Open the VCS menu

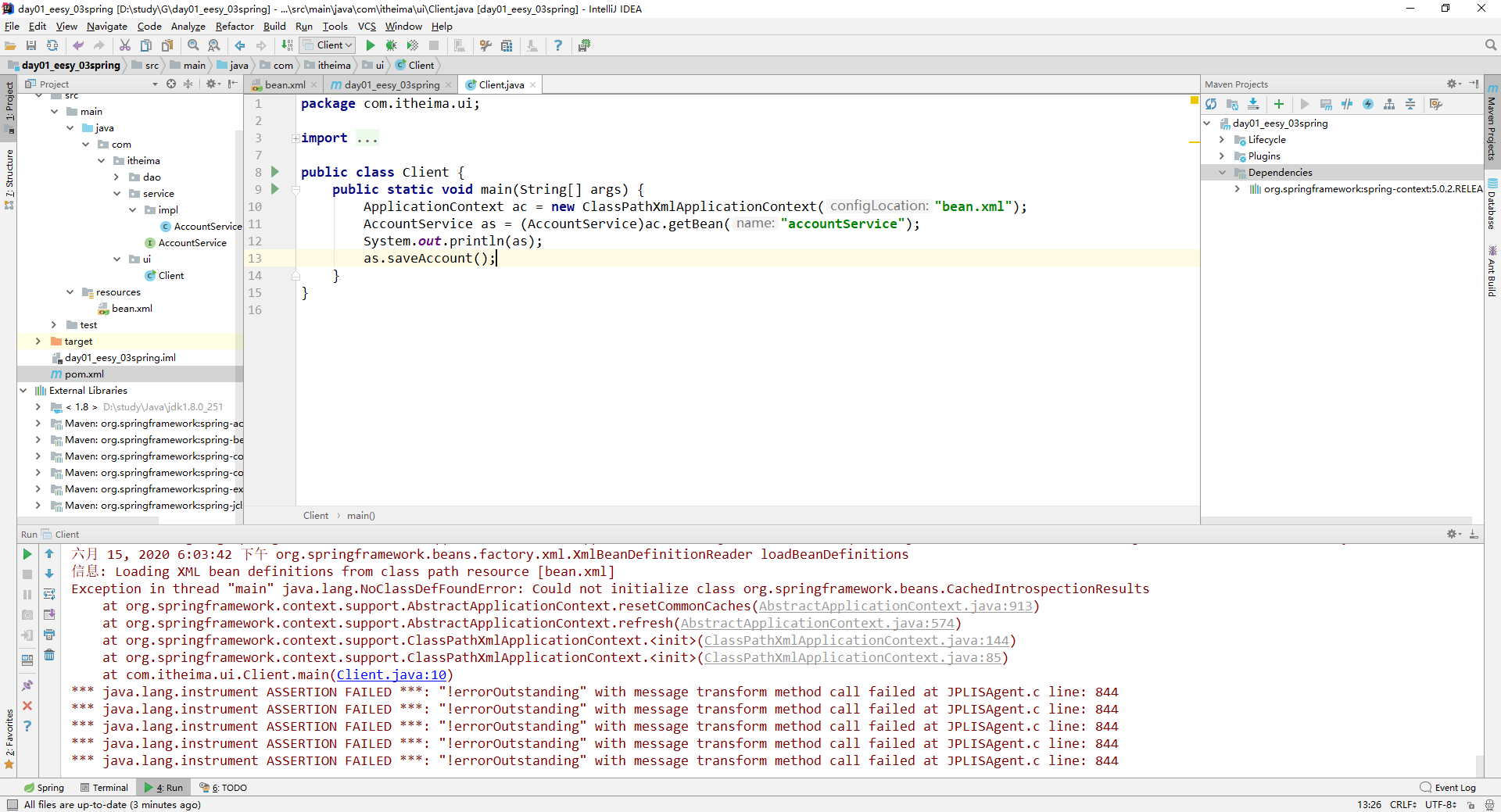point(367,26)
